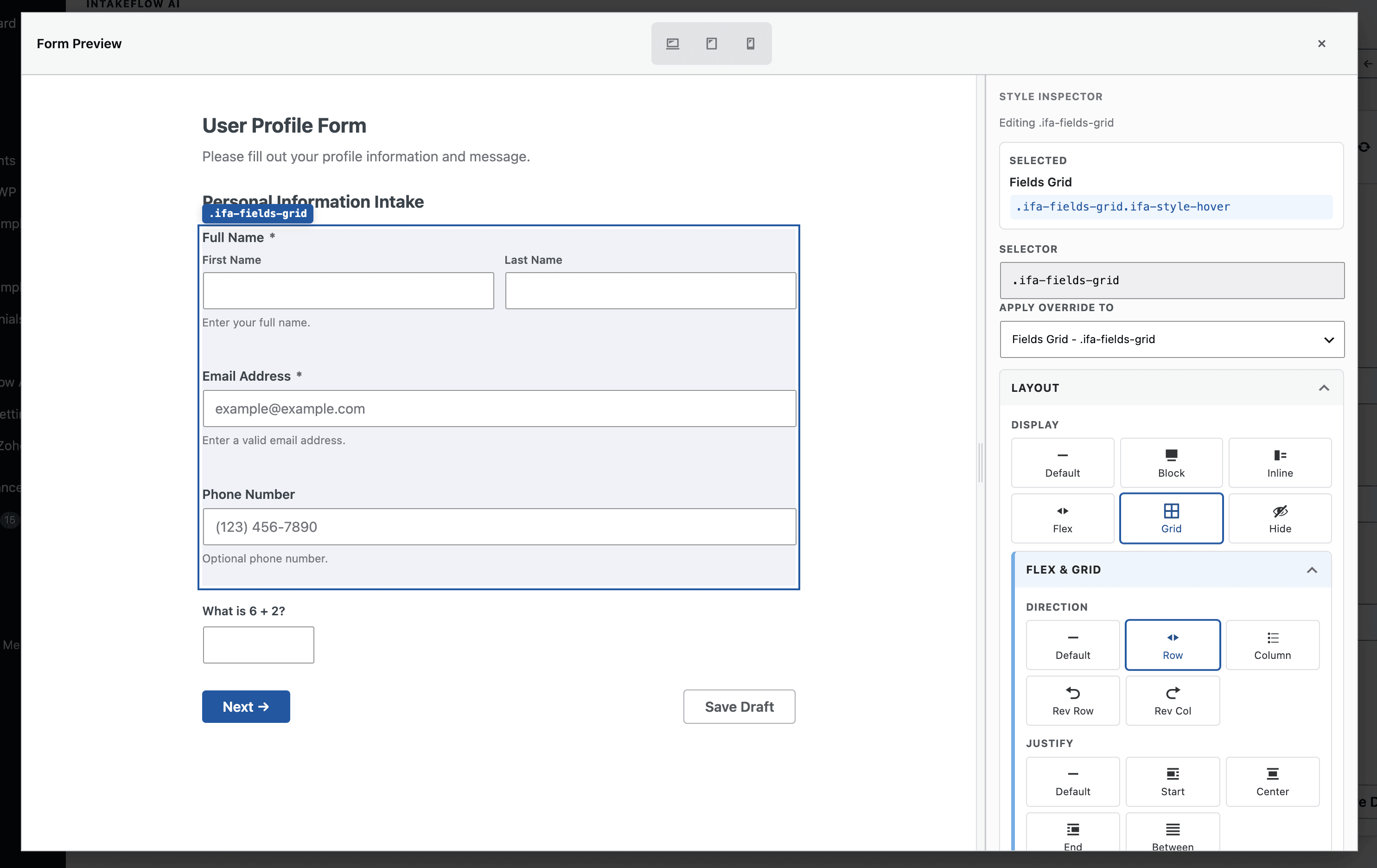This screenshot has height=868, width=1377.
Task: Set justify to Default
Action: (1072, 781)
